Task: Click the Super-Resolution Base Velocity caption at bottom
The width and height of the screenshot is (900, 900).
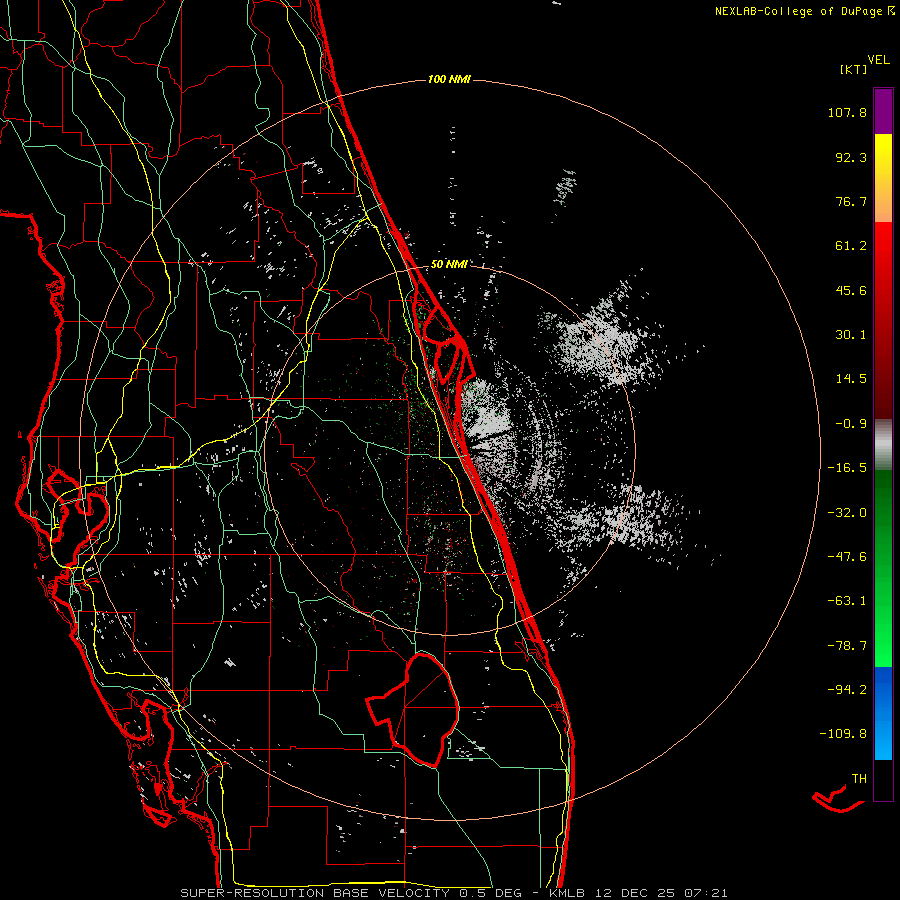Action: [454, 893]
